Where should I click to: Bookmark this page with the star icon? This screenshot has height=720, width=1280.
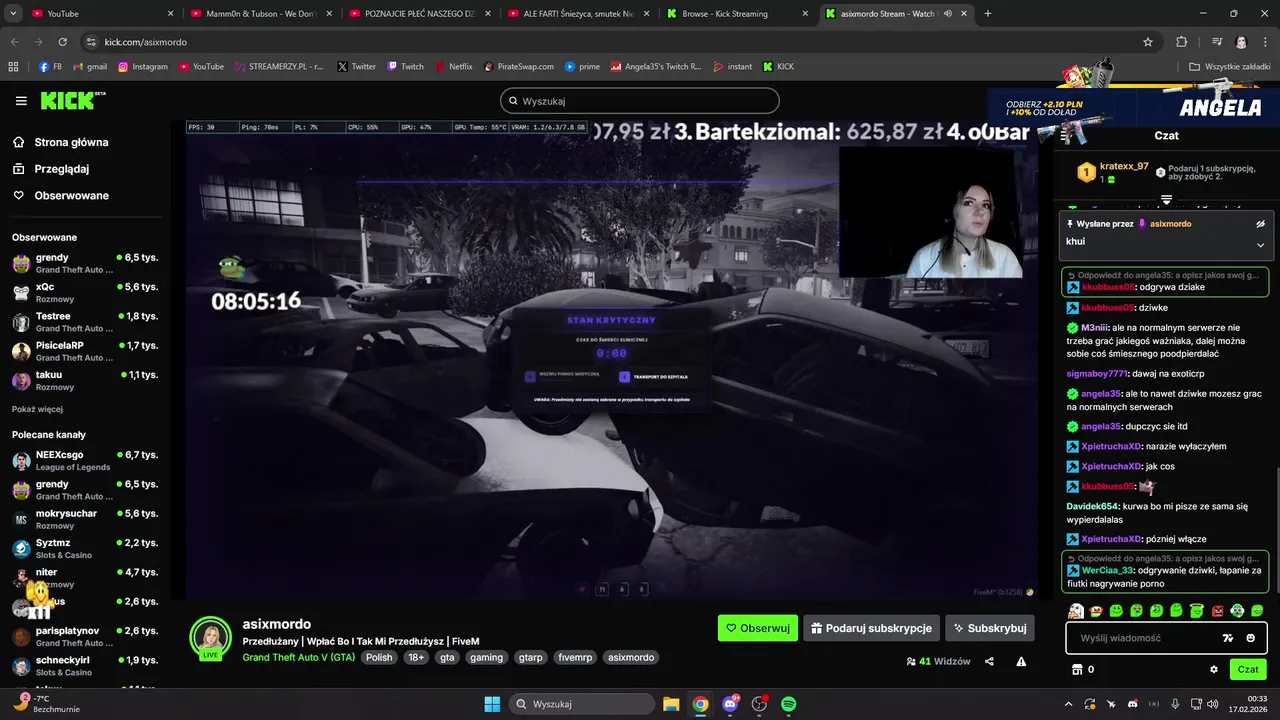click(x=1148, y=42)
